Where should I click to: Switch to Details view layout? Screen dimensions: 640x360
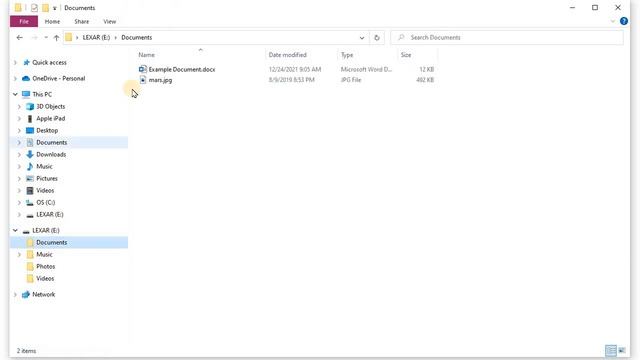tap(611, 351)
